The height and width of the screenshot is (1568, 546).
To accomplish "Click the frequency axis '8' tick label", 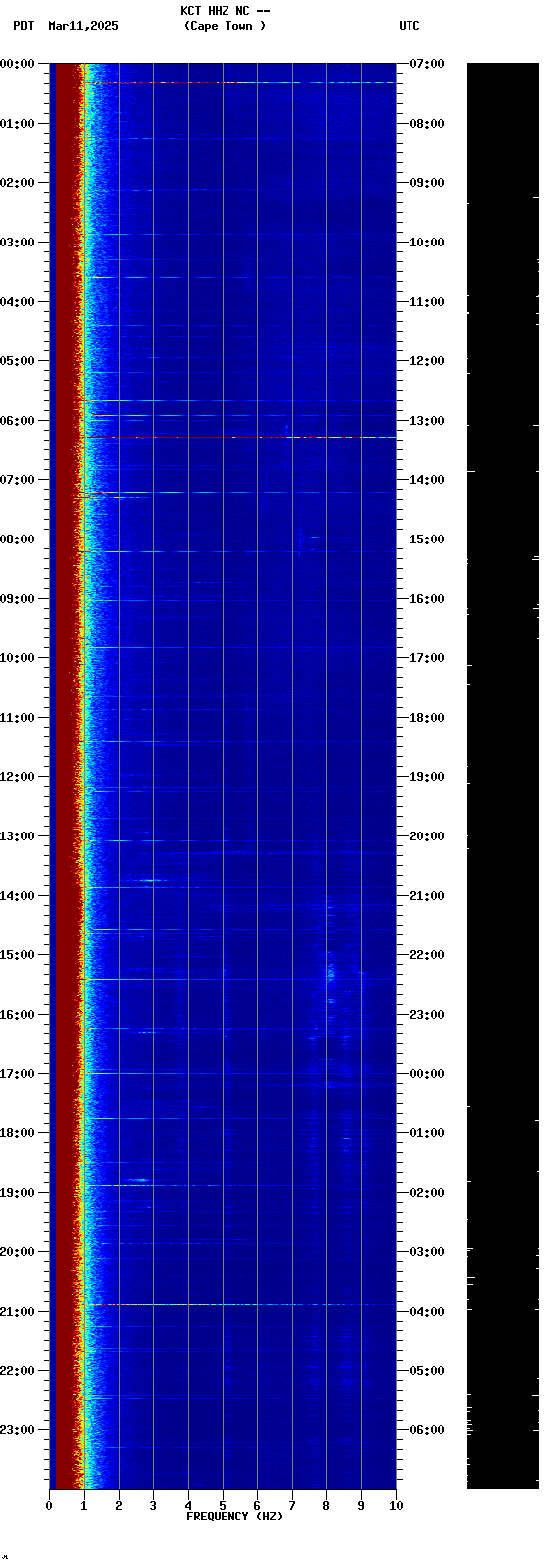I will click(326, 1506).
